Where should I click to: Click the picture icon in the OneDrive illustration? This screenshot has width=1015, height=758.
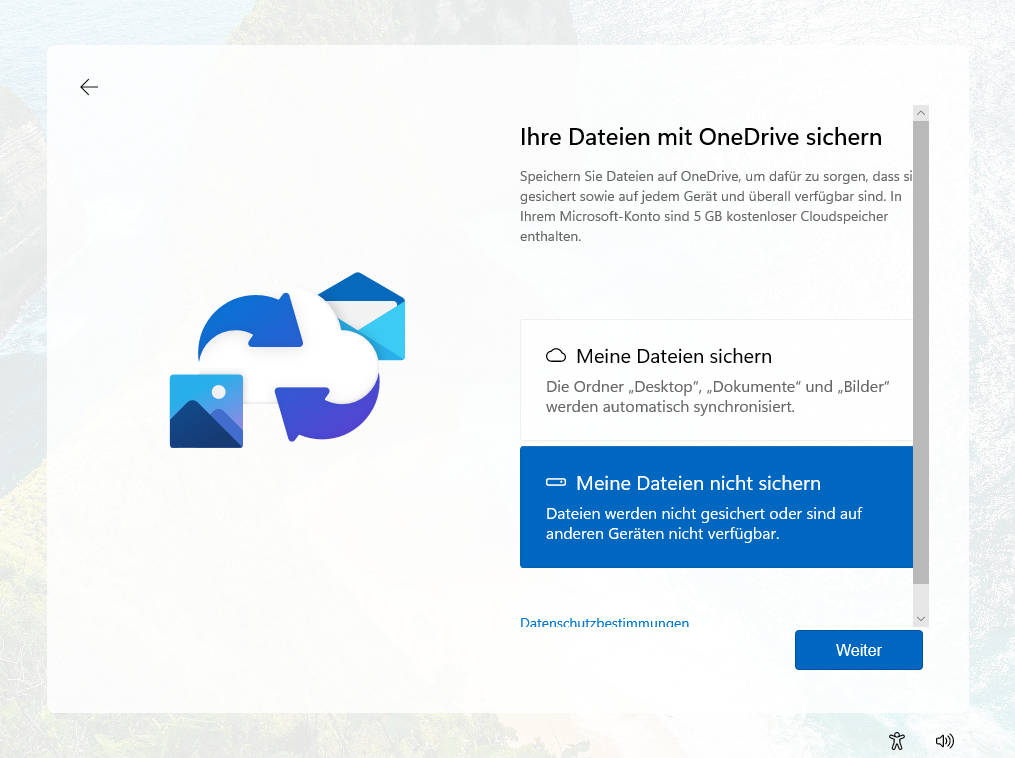coord(206,411)
